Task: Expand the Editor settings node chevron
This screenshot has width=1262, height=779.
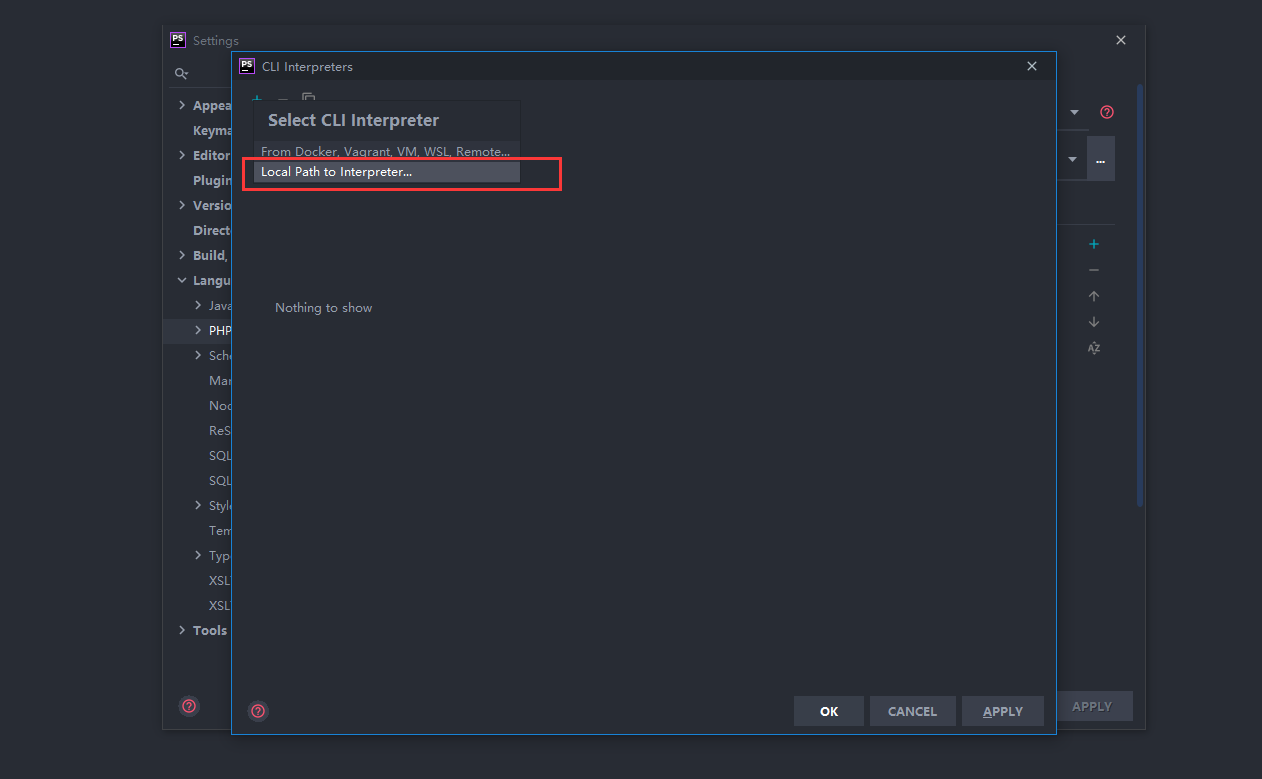Action: point(182,155)
